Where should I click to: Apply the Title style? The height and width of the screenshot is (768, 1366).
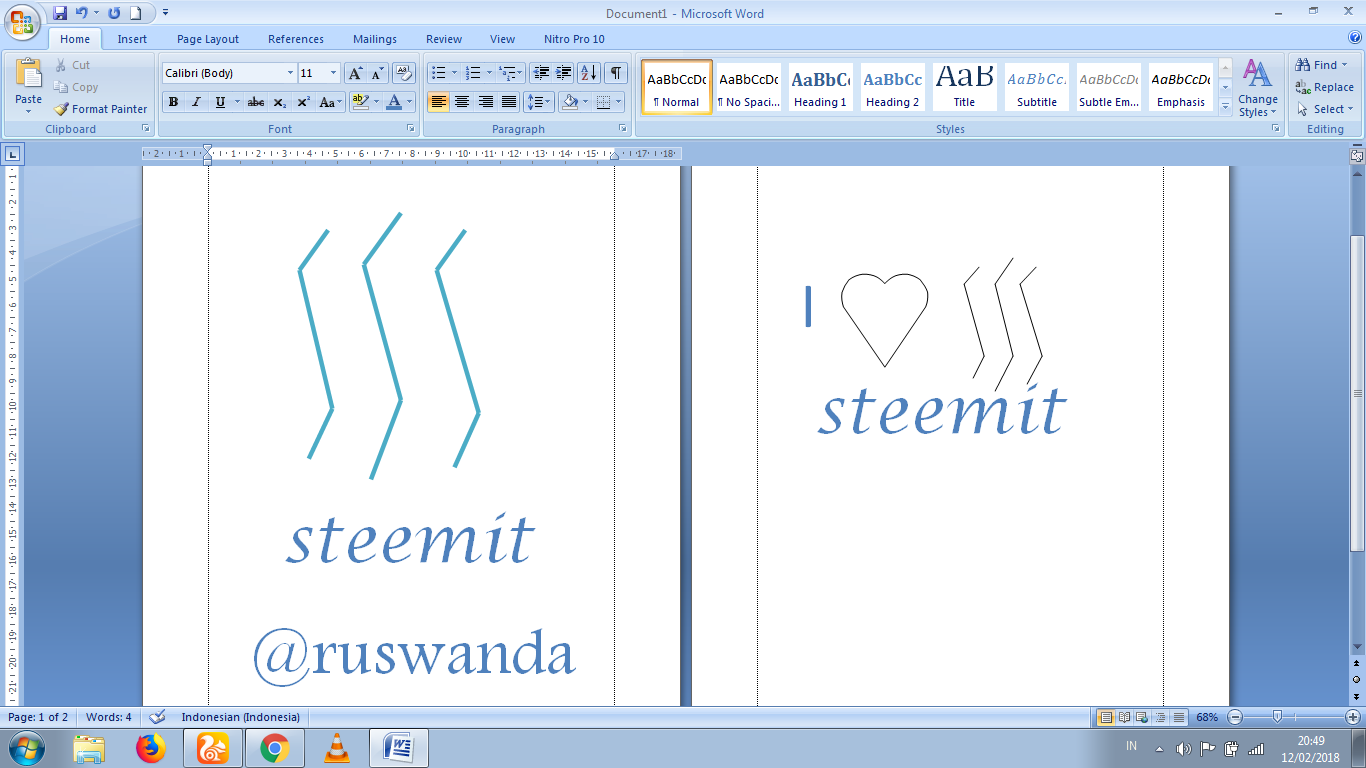point(964,87)
